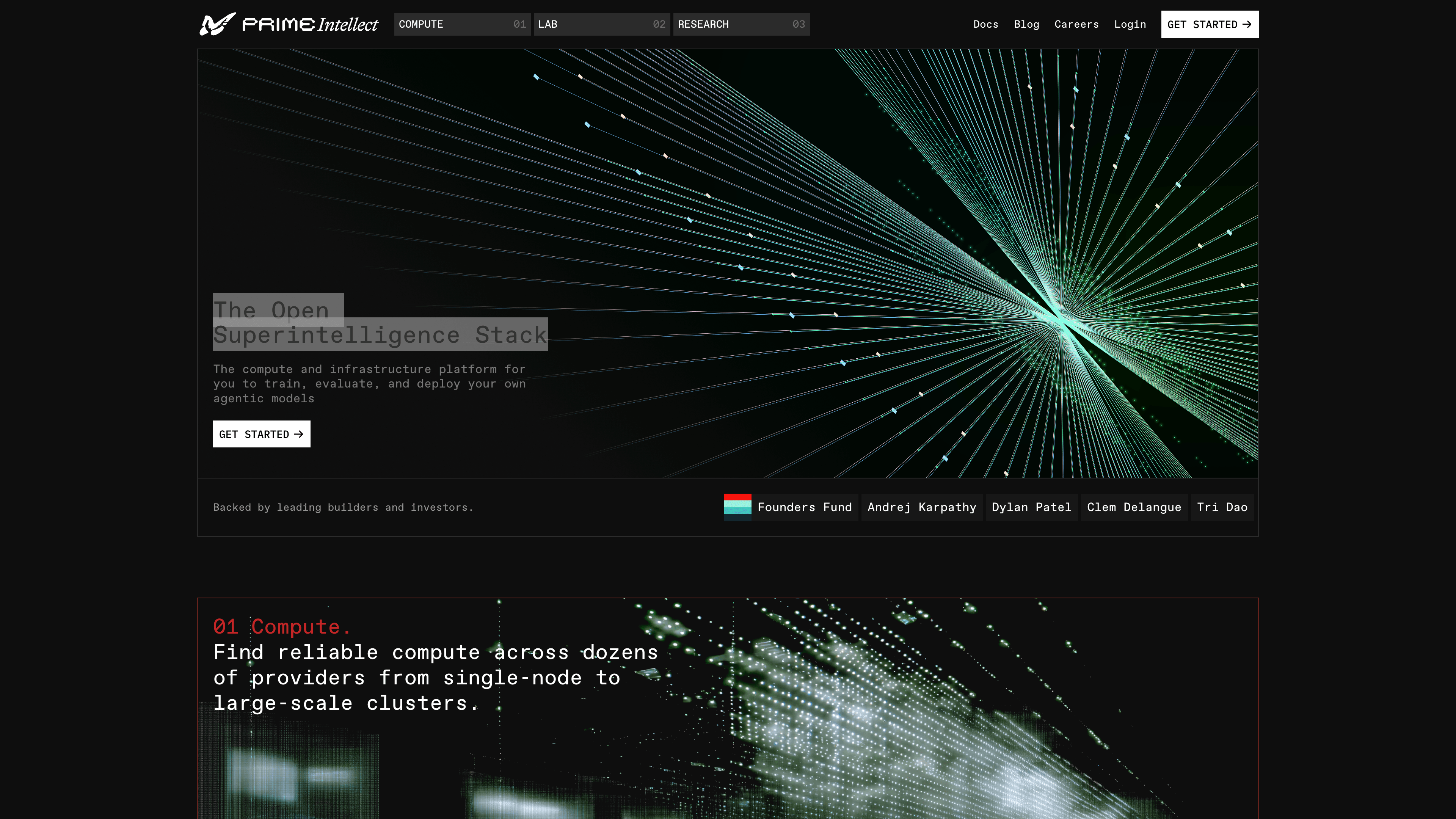The height and width of the screenshot is (819, 1456).
Task: Select the Tri Dao backer tag
Action: point(1222,507)
